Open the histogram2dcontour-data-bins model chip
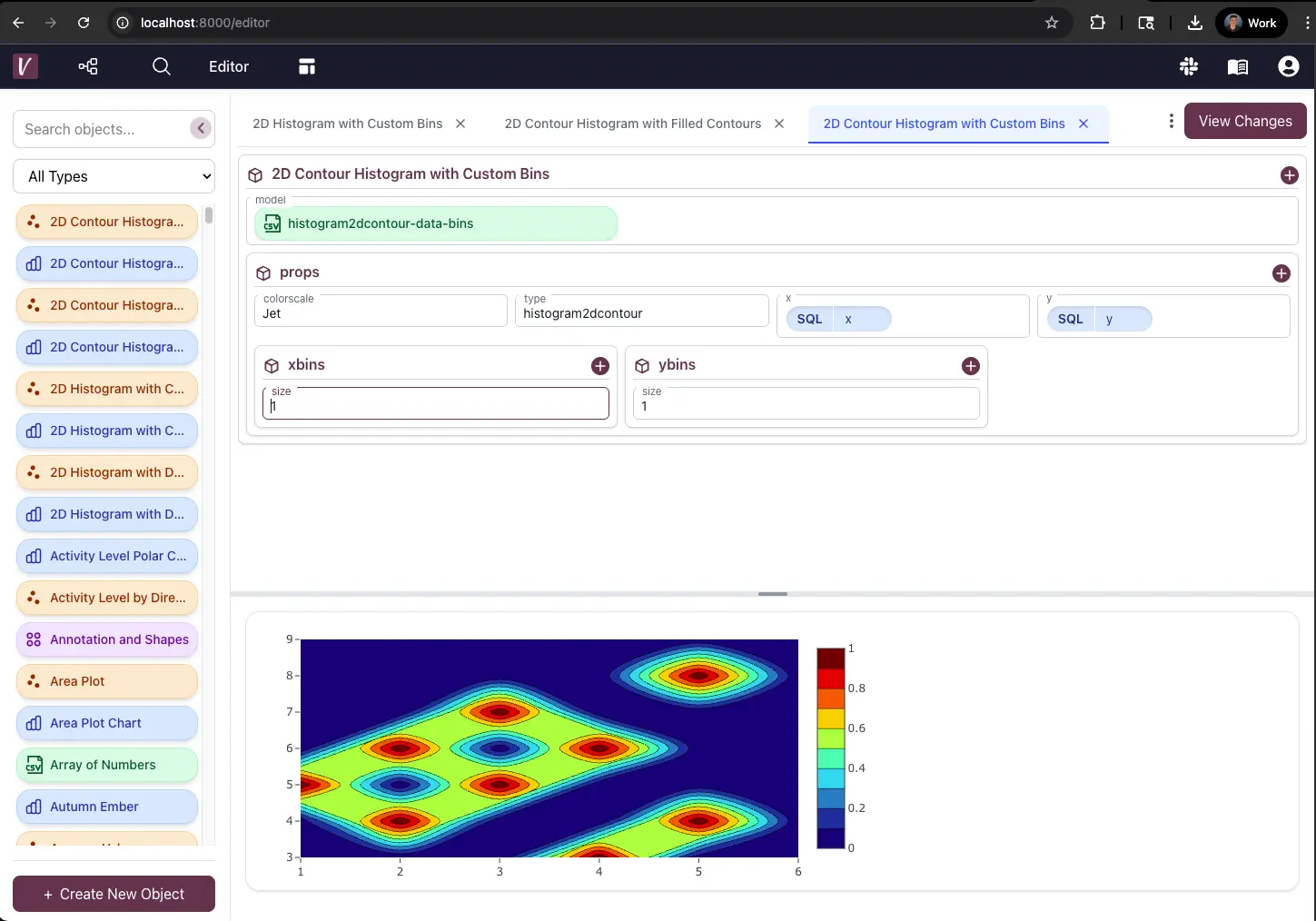The width and height of the screenshot is (1316, 921). (x=436, y=223)
